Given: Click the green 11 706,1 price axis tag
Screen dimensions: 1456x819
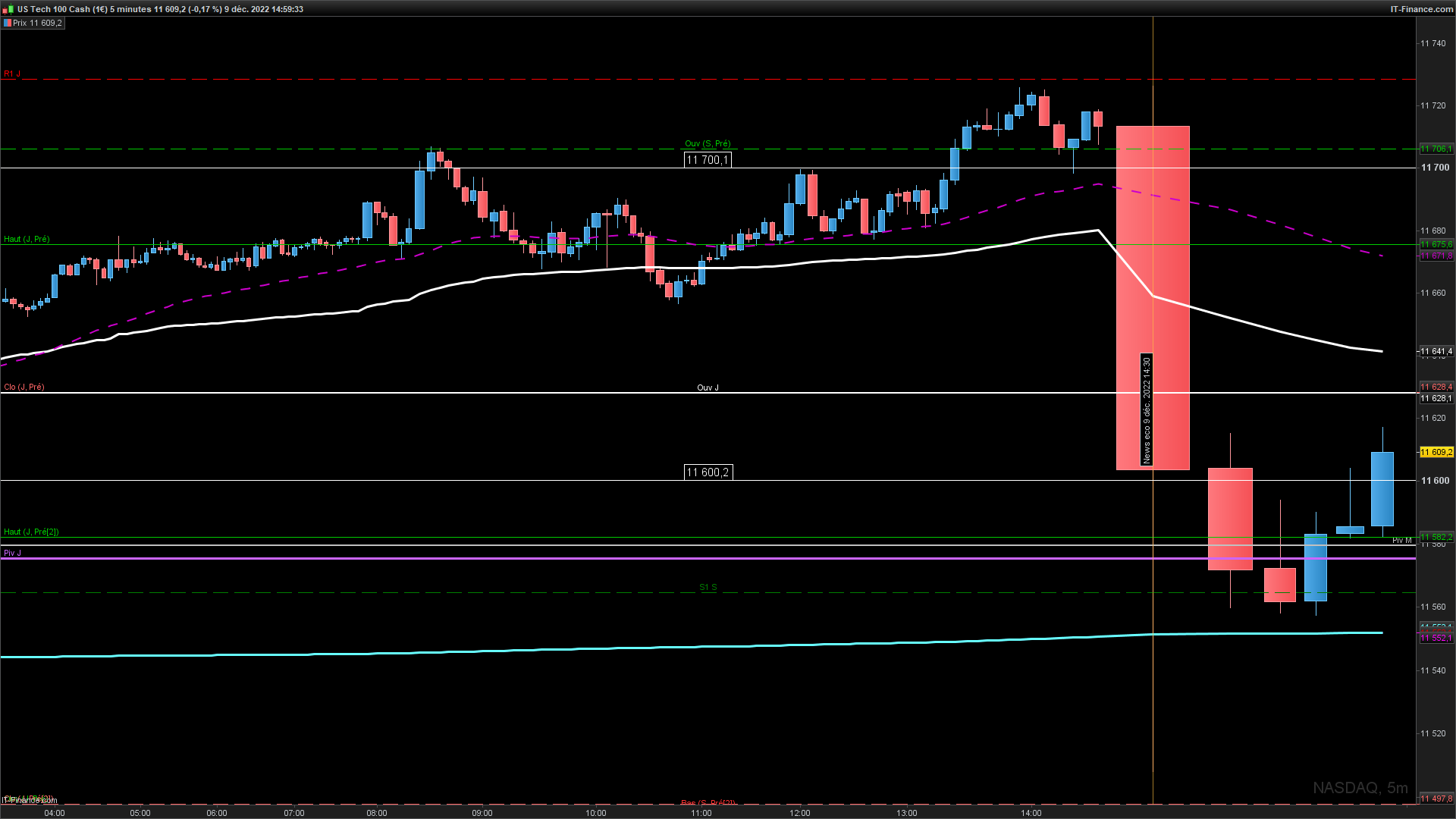Looking at the screenshot, I should 1436,149.
